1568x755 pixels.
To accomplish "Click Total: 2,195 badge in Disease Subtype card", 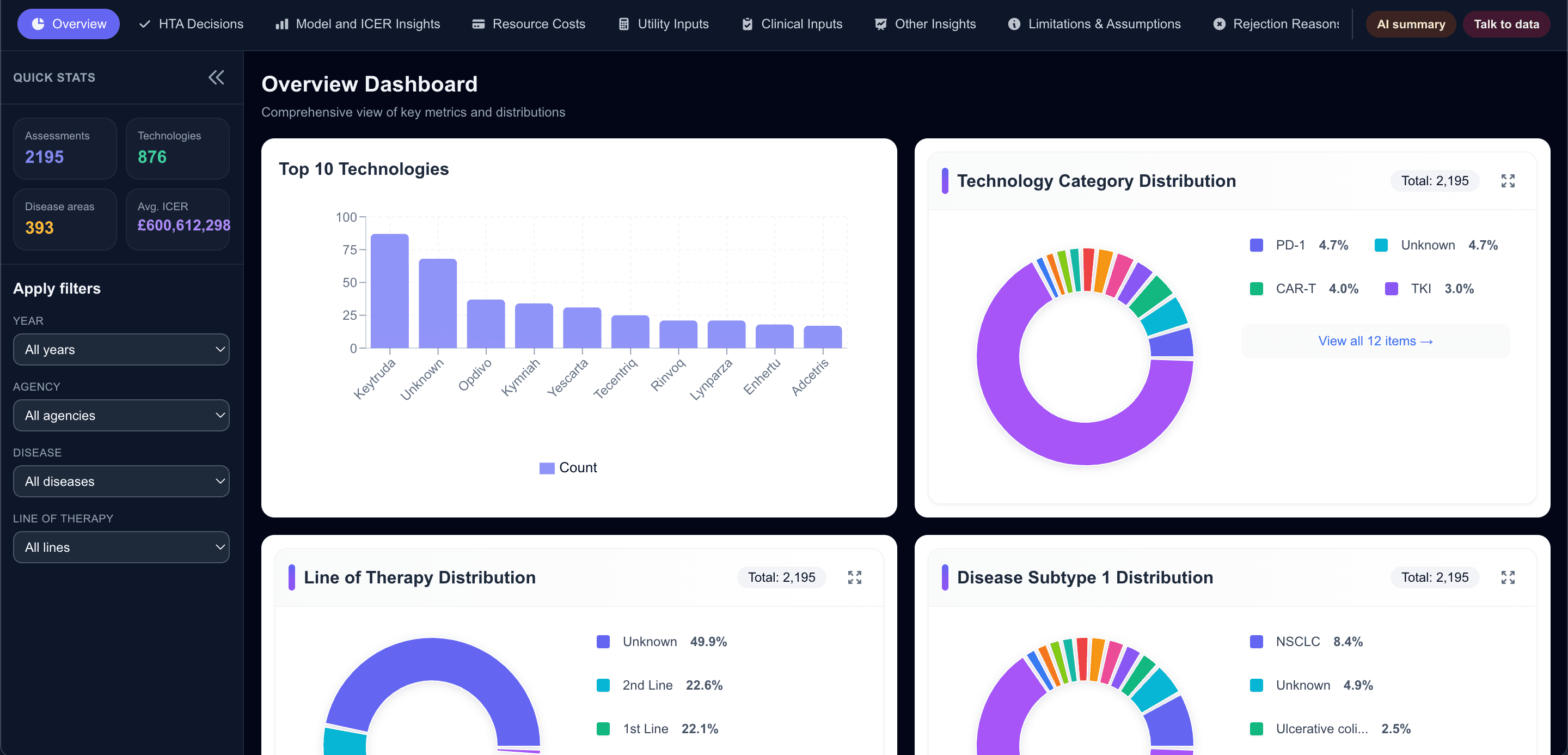I will click(x=1435, y=577).
